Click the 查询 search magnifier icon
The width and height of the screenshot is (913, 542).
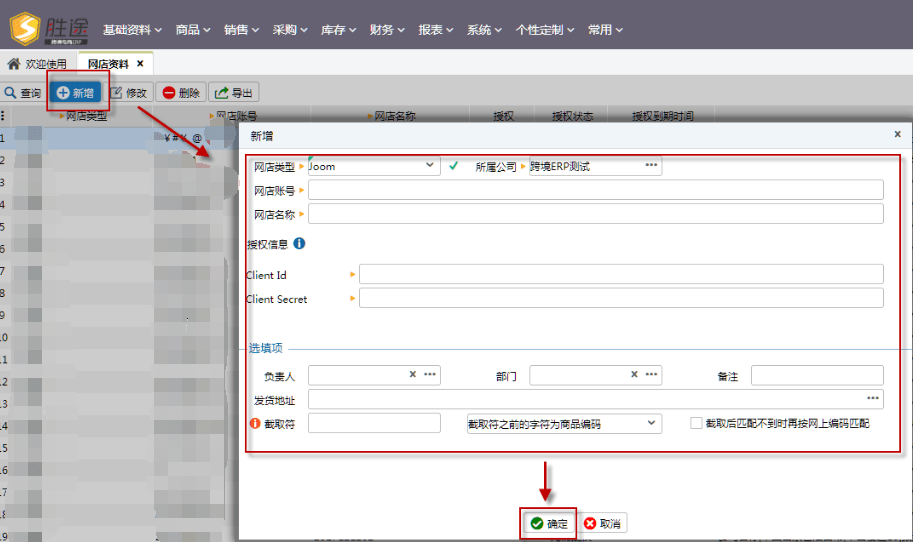tap(10, 93)
